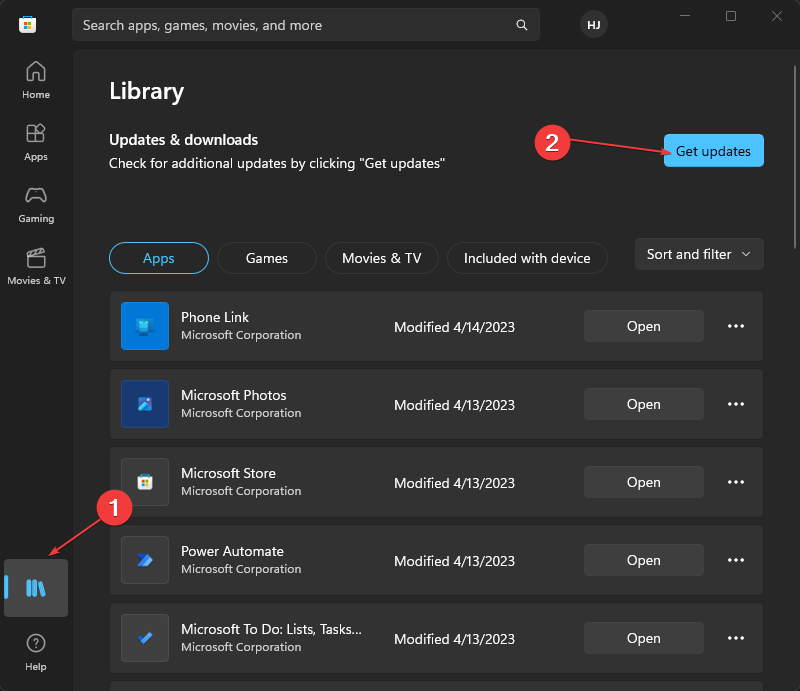Click the Microsoft Photos app name

(234, 395)
